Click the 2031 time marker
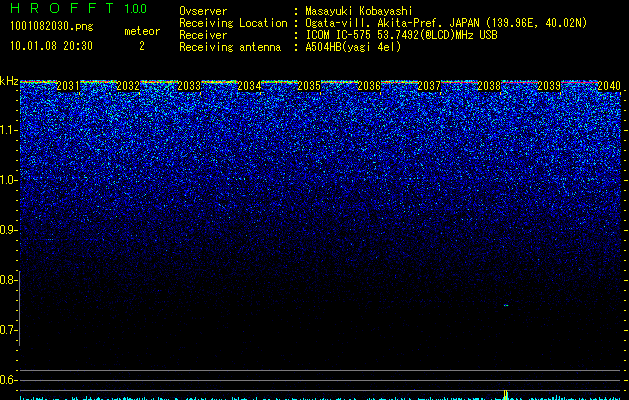This screenshot has height=400, width=629. [x=68, y=86]
